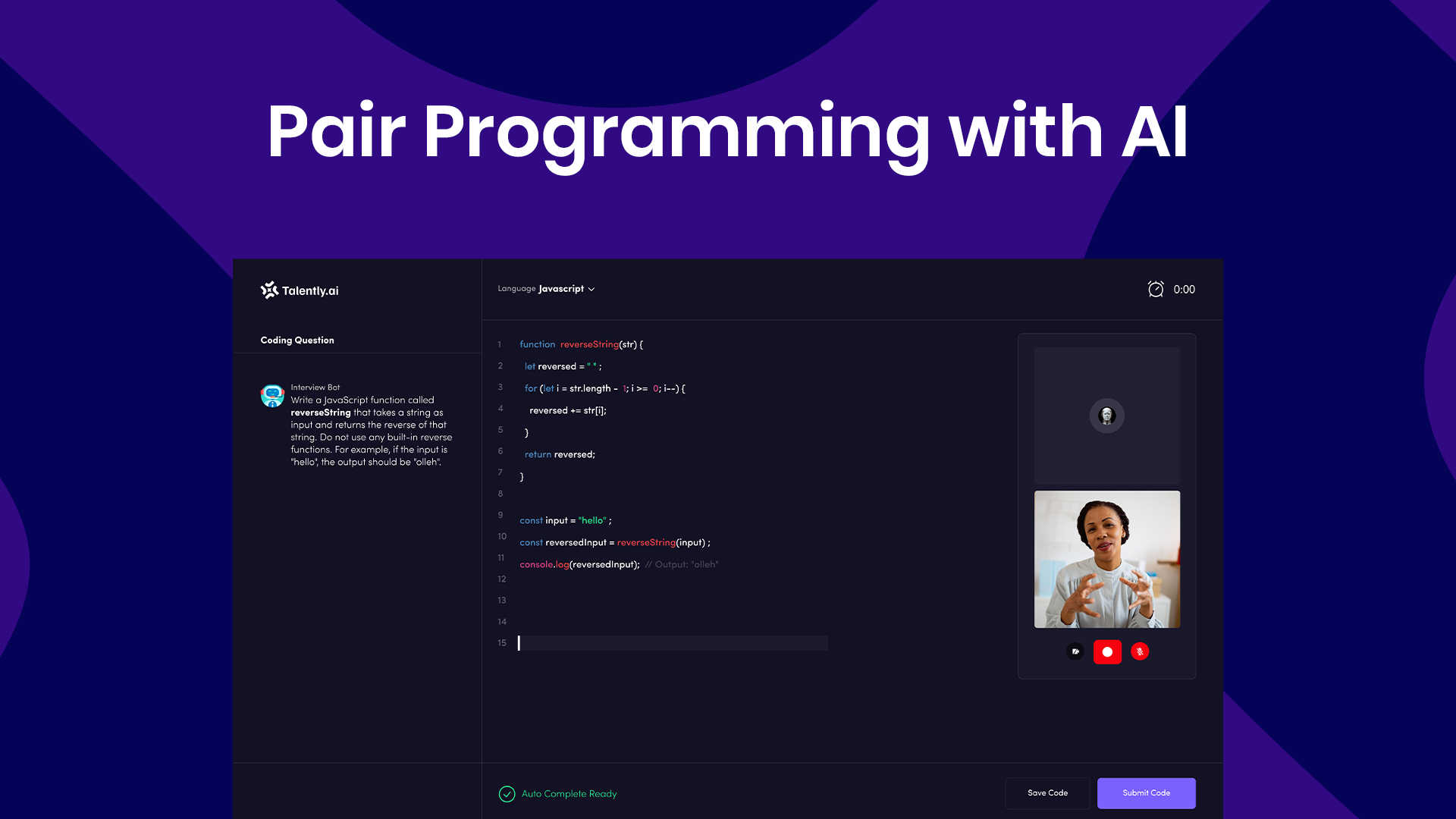Click the timer clock icon
Screen dimensions: 1456x819
coord(1155,289)
